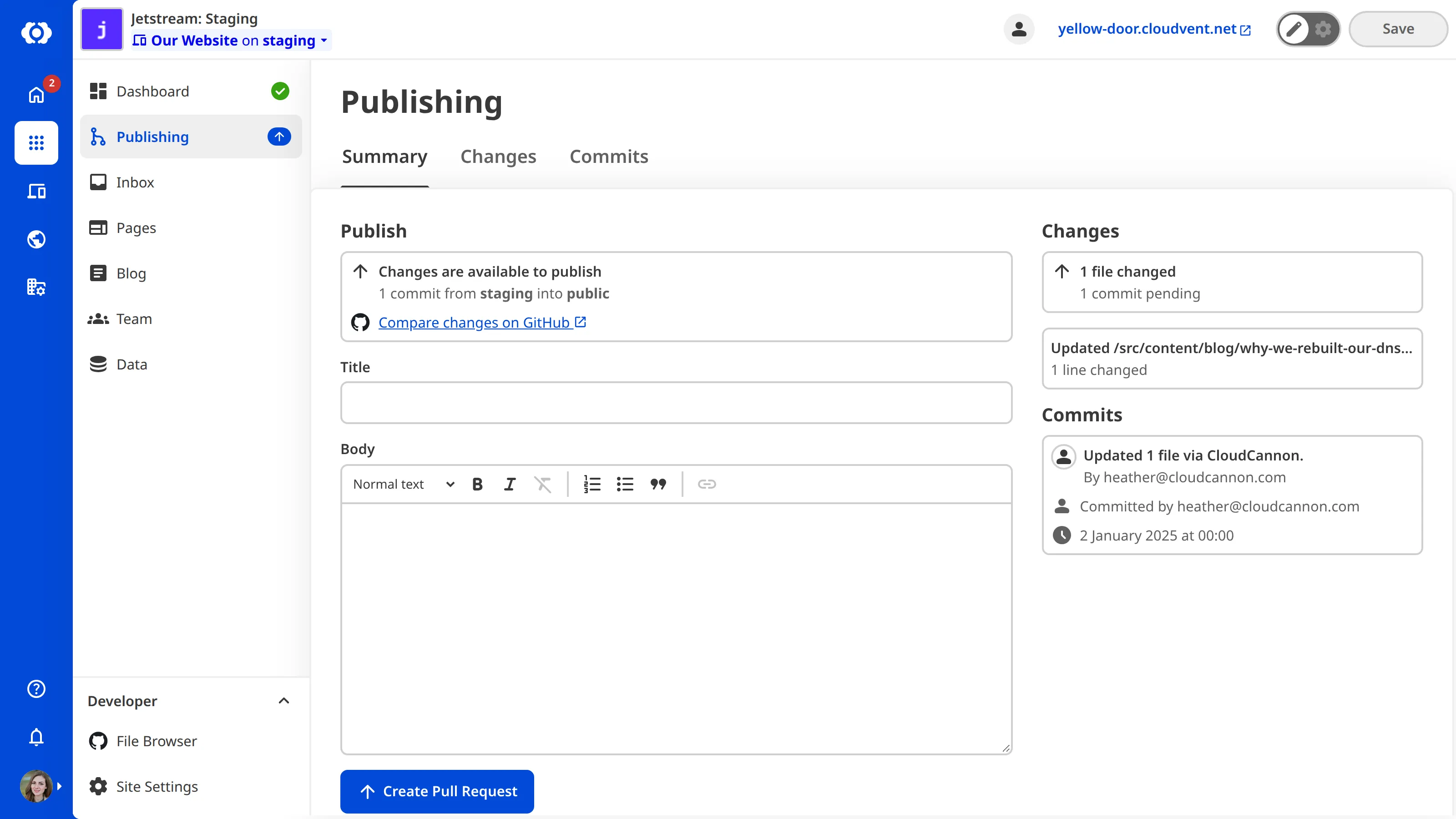The width and height of the screenshot is (1456, 819).
Task: Collapse the Developer section
Action: pyautogui.click(x=284, y=701)
